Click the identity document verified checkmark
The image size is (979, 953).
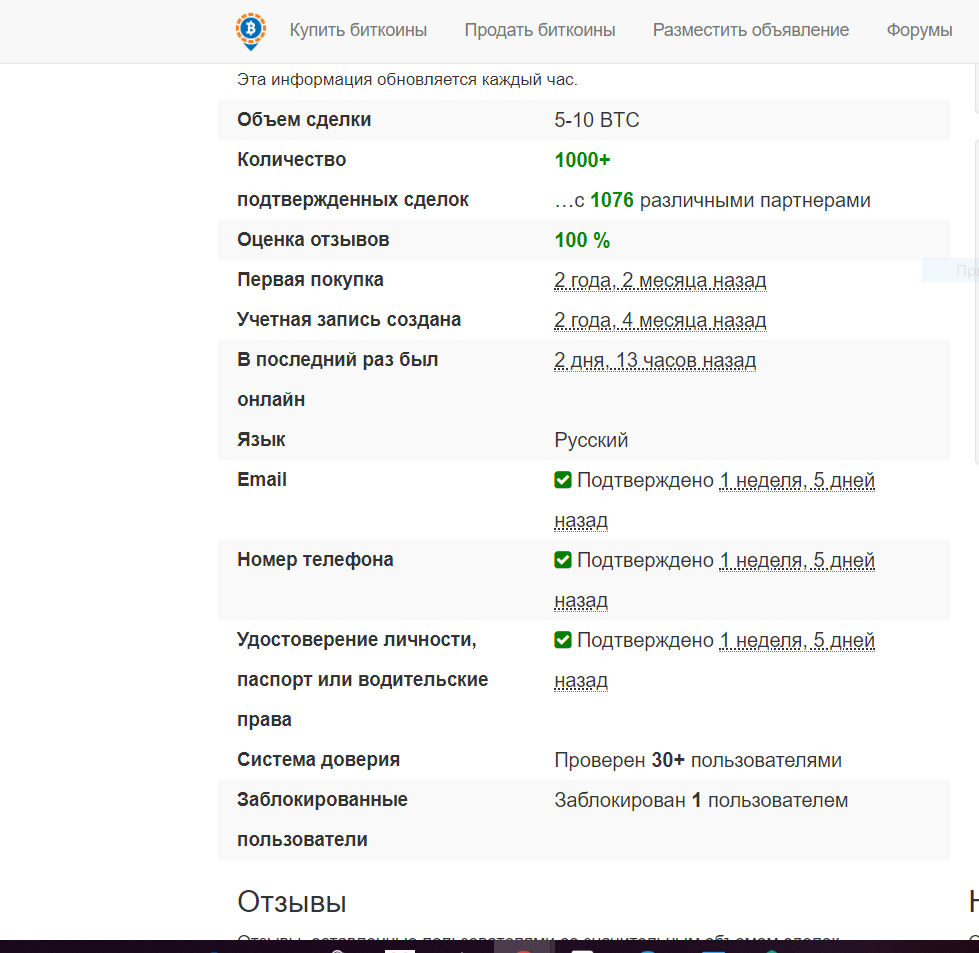563,640
